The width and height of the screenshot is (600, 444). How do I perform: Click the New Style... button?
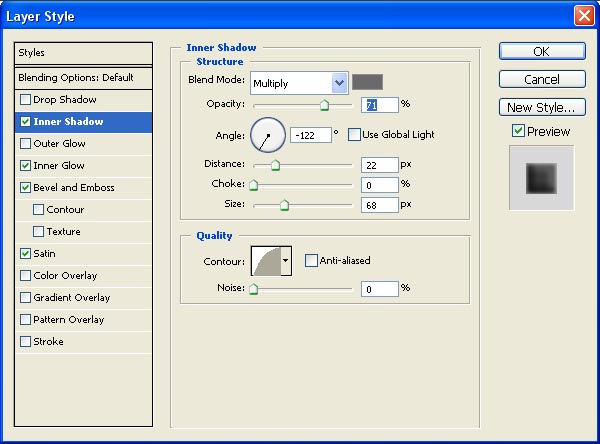[x=542, y=107]
